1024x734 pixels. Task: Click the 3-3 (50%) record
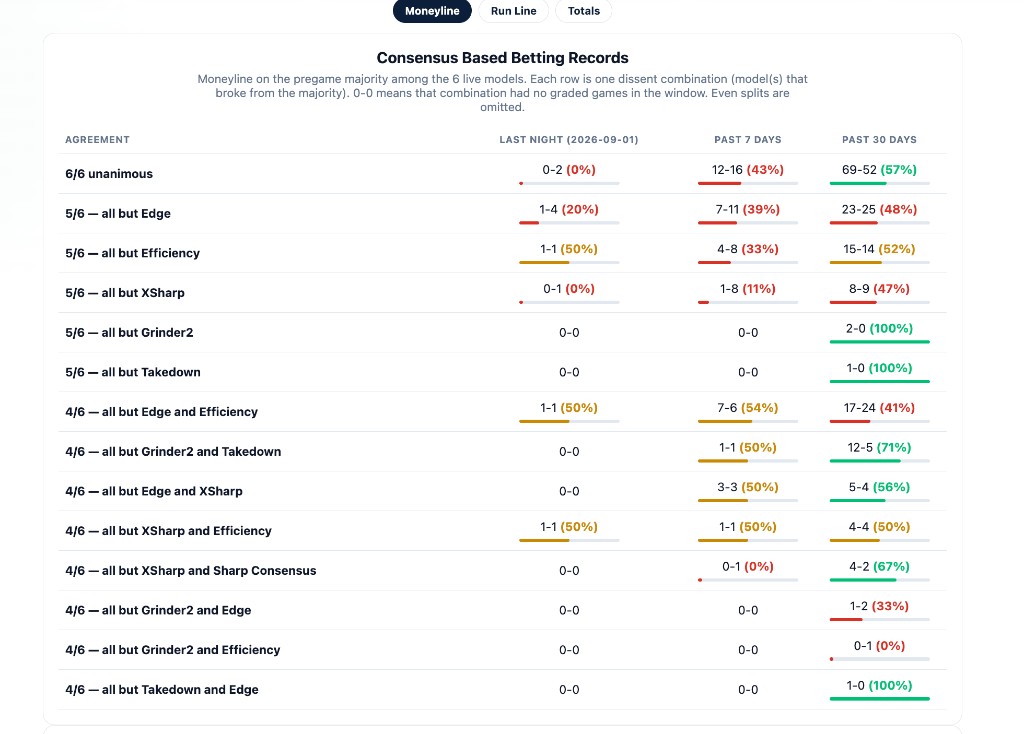(748, 487)
